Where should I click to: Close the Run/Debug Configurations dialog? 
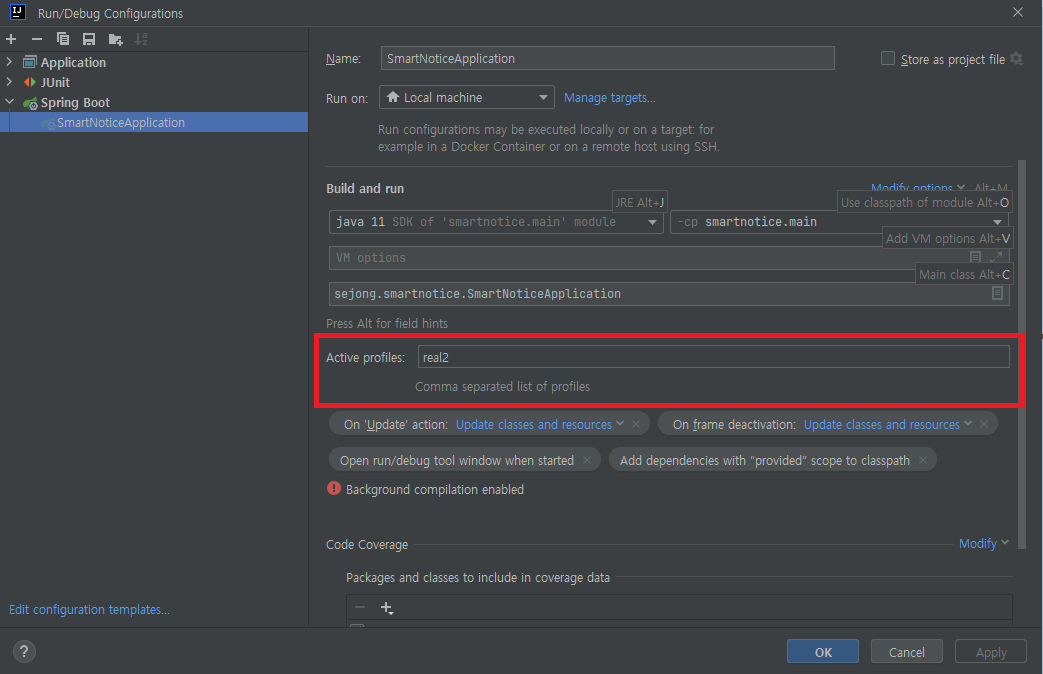1018,12
